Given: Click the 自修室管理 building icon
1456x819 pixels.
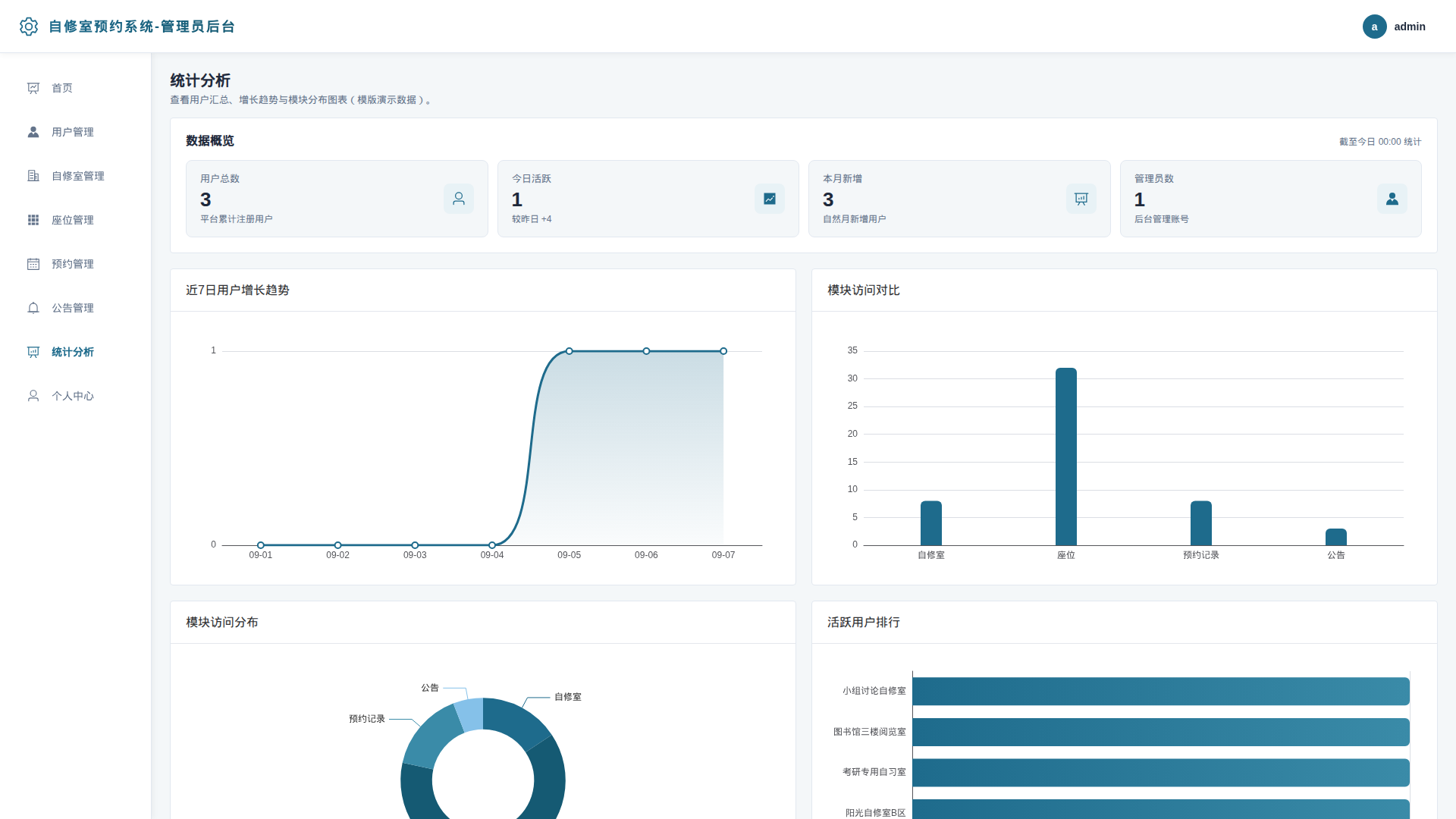Looking at the screenshot, I should (33, 176).
